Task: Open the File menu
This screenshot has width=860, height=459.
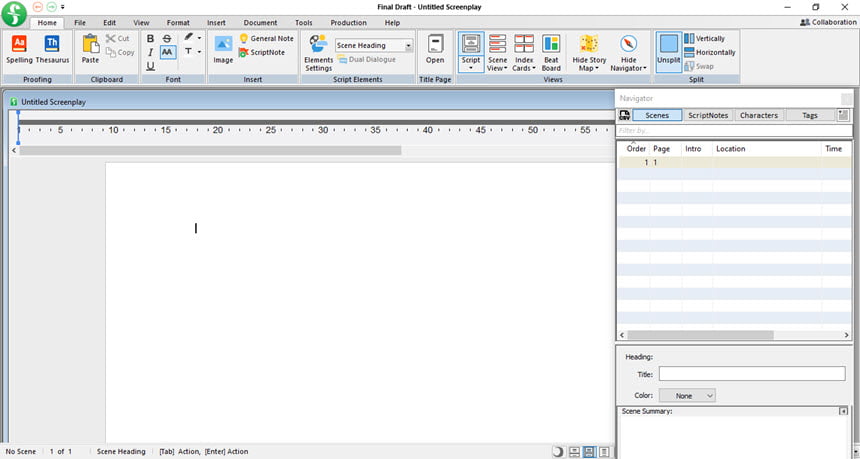Action: [x=80, y=23]
